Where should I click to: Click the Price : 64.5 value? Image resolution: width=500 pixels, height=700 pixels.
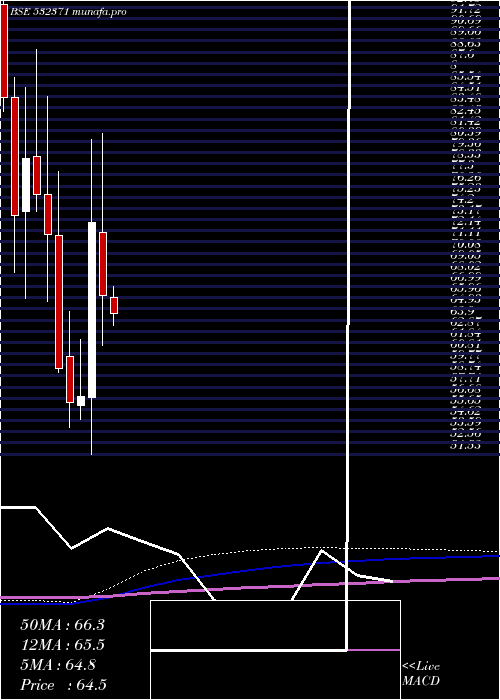click(x=63, y=685)
